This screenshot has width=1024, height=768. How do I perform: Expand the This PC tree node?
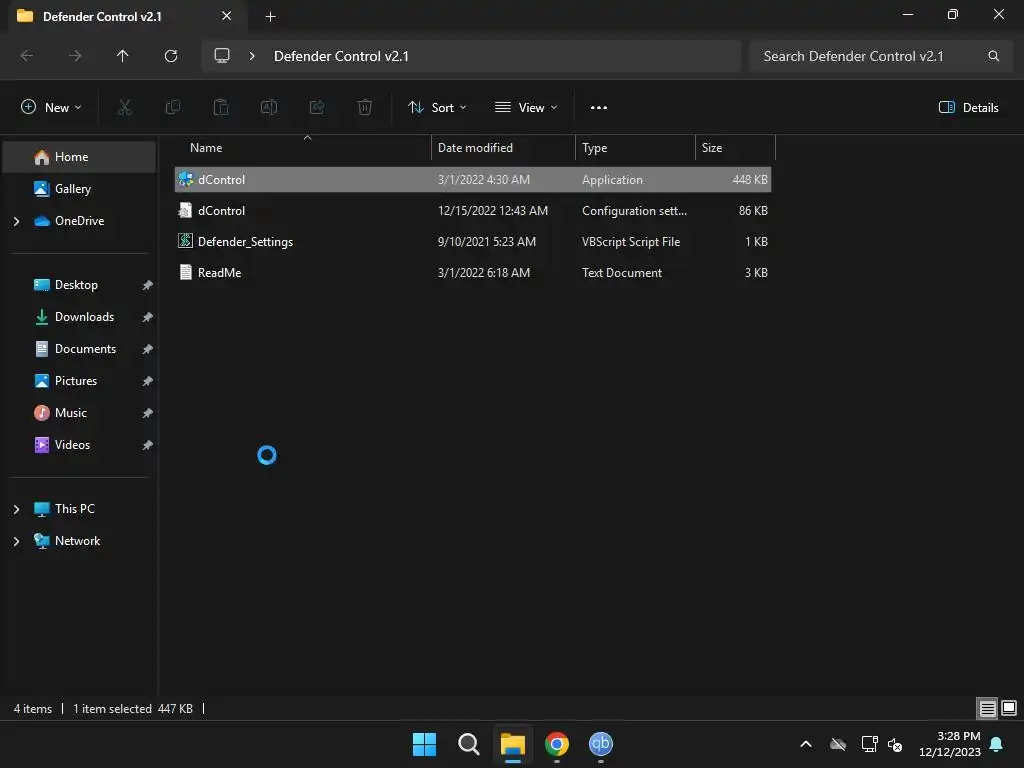[16, 509]
